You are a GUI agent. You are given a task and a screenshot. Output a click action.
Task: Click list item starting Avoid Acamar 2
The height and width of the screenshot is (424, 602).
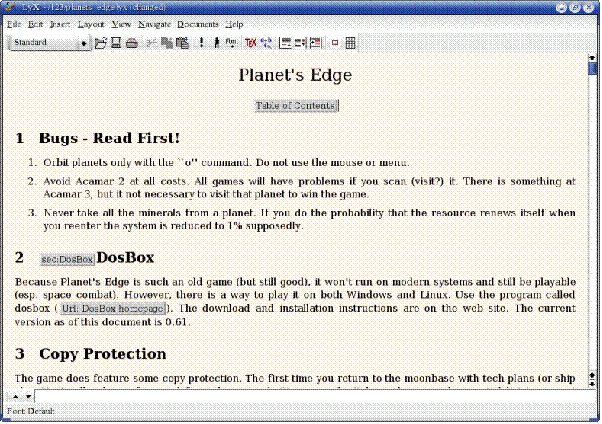(x=309, y=188)
